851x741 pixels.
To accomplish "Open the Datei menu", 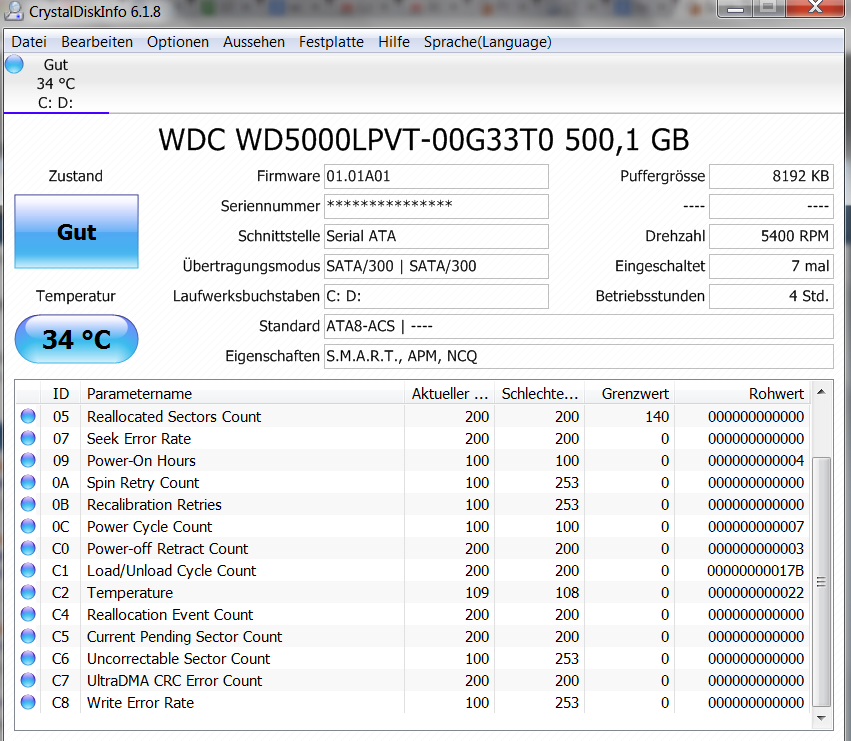I will click(x=29, y=42).
